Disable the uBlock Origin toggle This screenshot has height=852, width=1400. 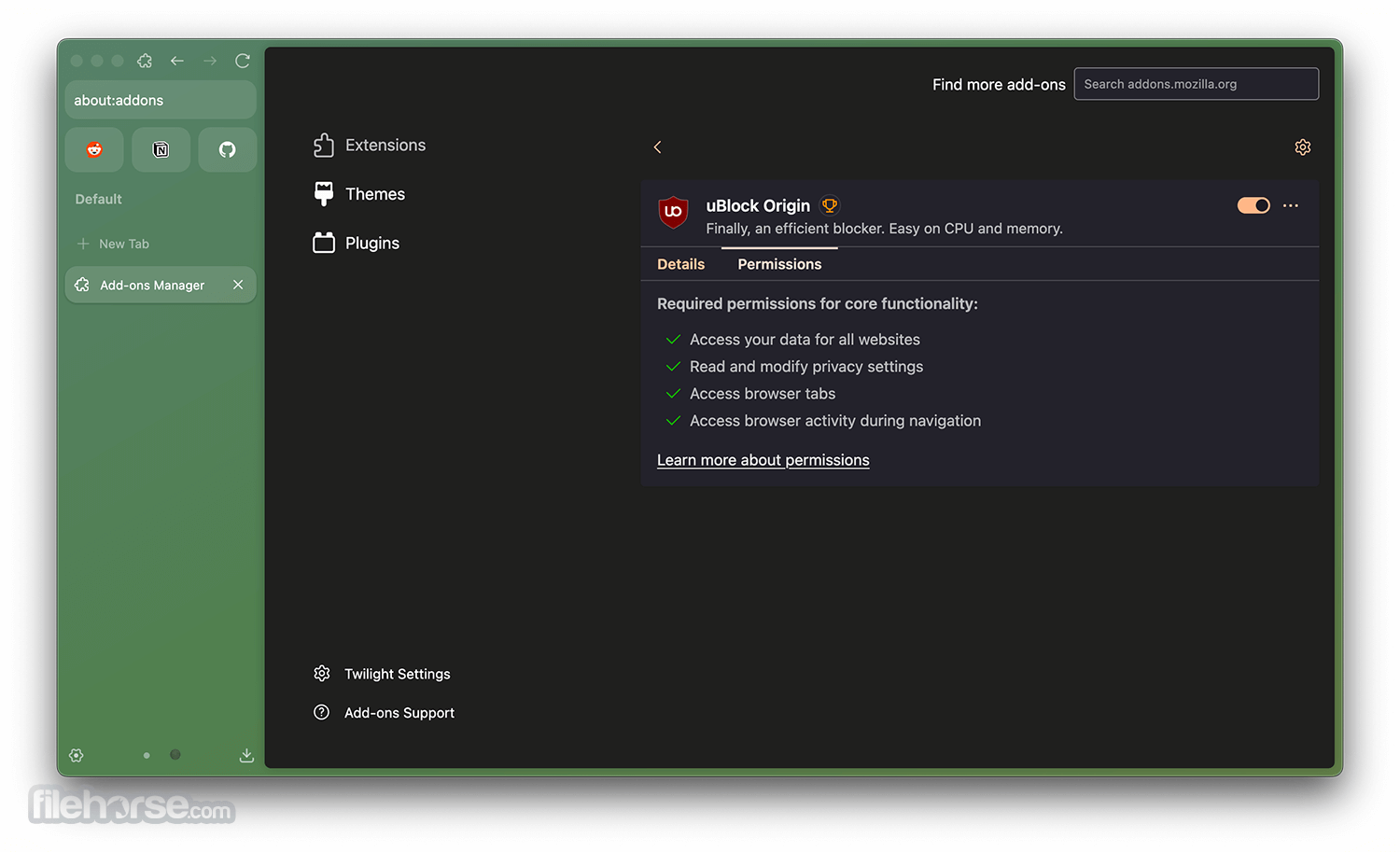[x=1253, y=205]
